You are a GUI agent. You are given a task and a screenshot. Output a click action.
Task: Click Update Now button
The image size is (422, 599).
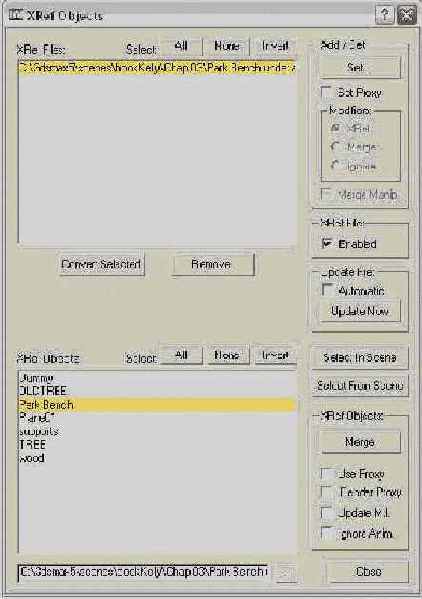[x=360, y=311]
